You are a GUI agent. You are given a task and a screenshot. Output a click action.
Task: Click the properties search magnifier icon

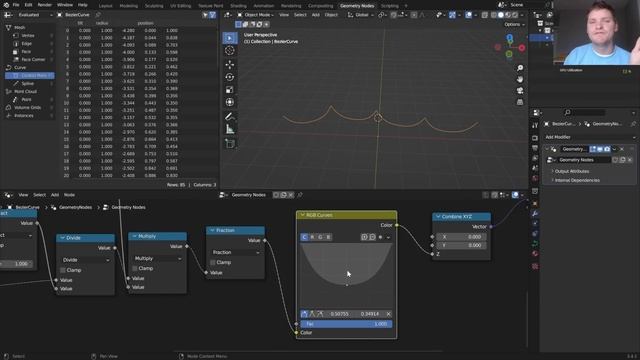tap(567, 112)
